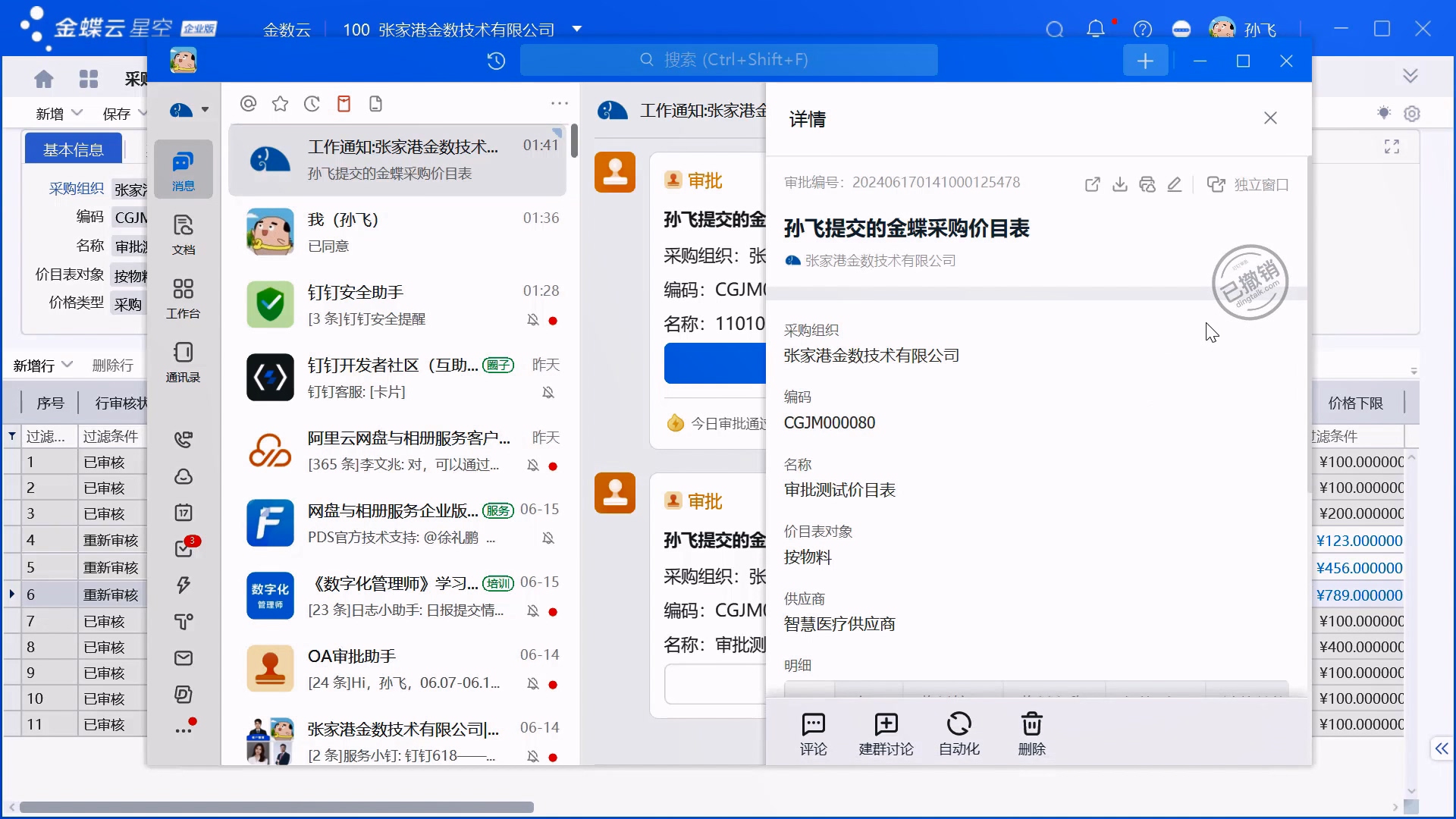Click the horizontal scrollbar at bottom
Viewport: 1456px width, 819px height.
[277, 807]
